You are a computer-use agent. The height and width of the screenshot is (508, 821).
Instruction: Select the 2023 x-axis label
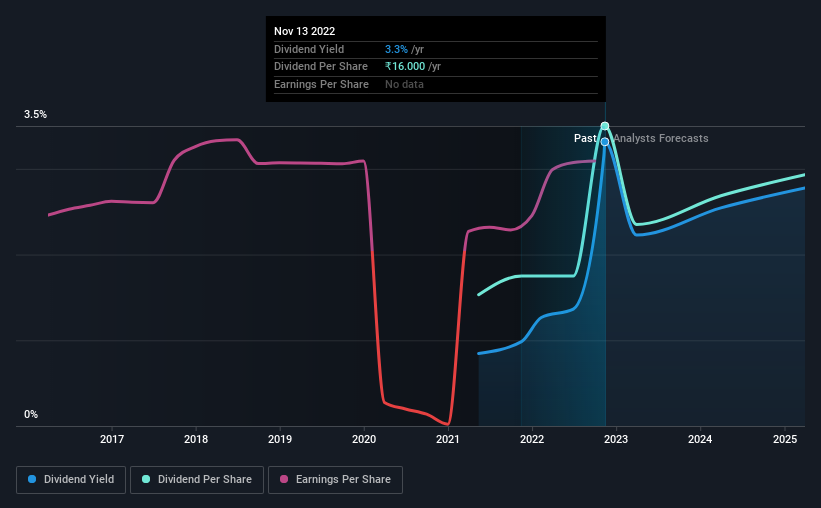616,439
